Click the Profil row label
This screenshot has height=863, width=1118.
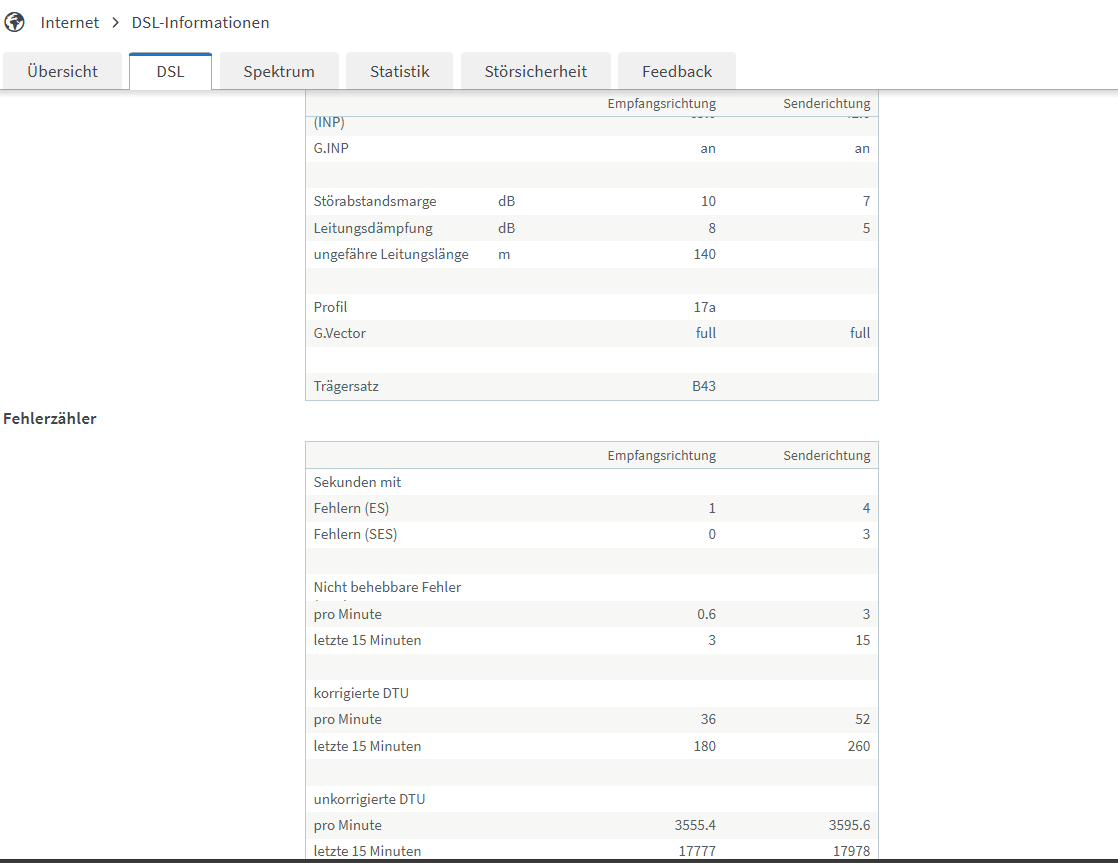click(x=330, y=307)
